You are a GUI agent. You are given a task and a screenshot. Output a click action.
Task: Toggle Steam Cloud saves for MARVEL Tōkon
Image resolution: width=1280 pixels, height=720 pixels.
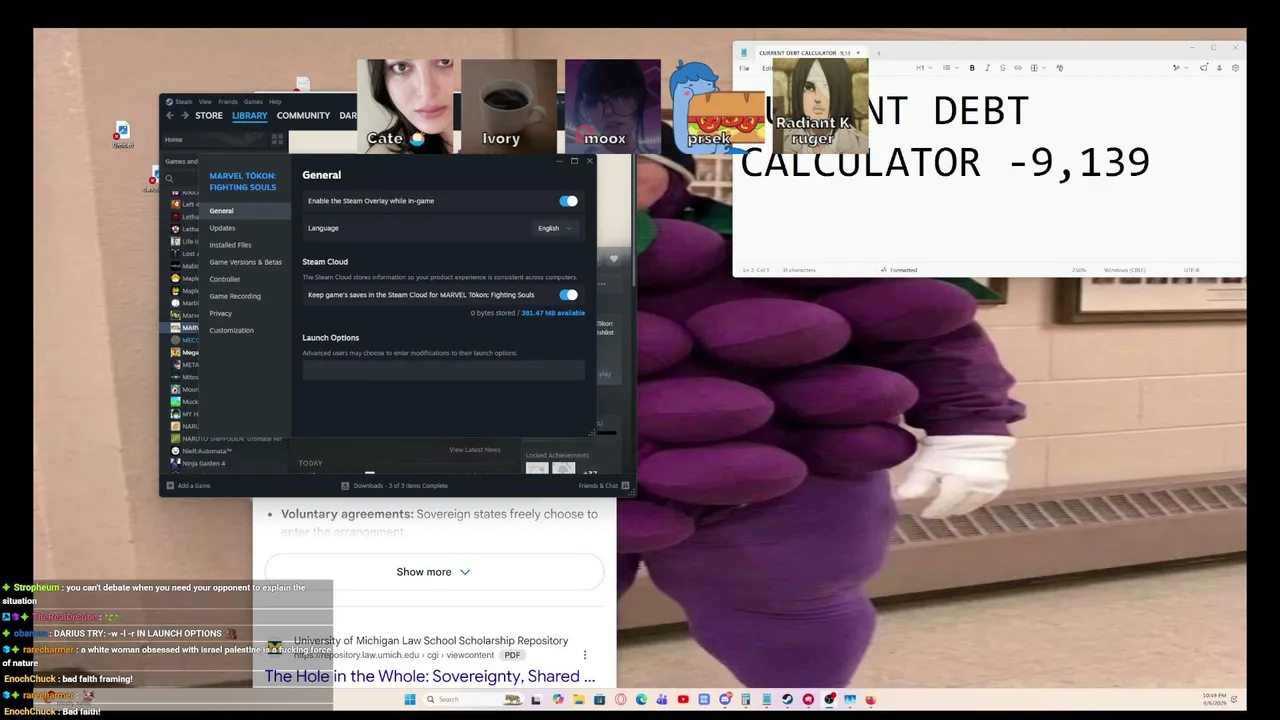568,295
